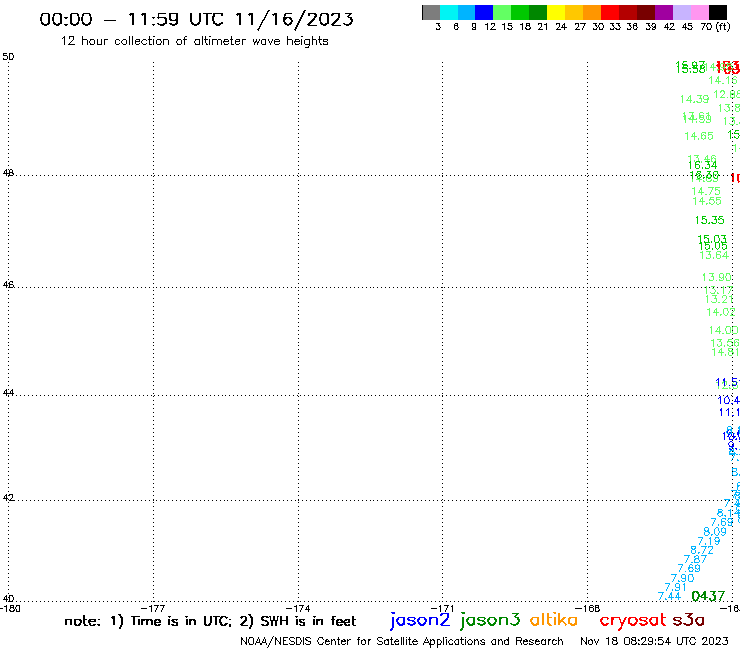Click the cryosat satellite legend label
The width and height of the screenshot is (740, 650).
(632, 620)
